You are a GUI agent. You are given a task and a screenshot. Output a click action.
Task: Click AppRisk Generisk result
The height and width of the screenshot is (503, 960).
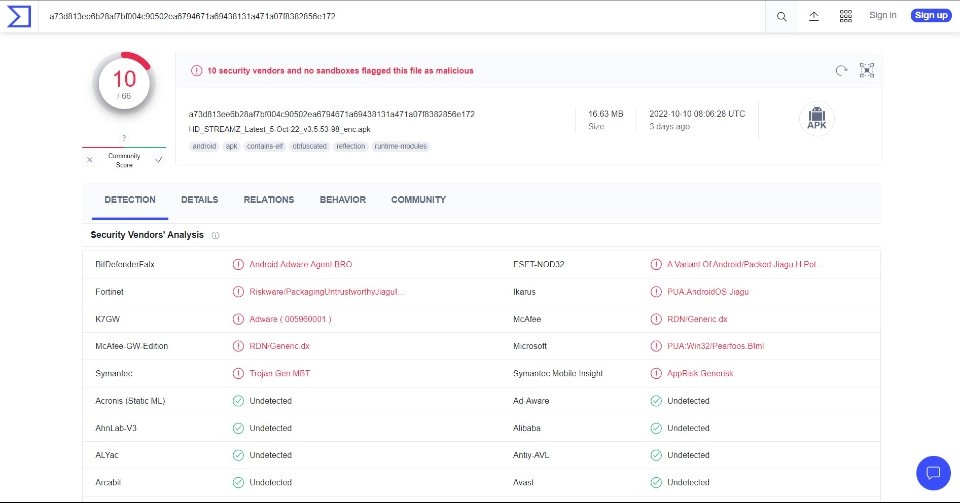click(700, 373)
